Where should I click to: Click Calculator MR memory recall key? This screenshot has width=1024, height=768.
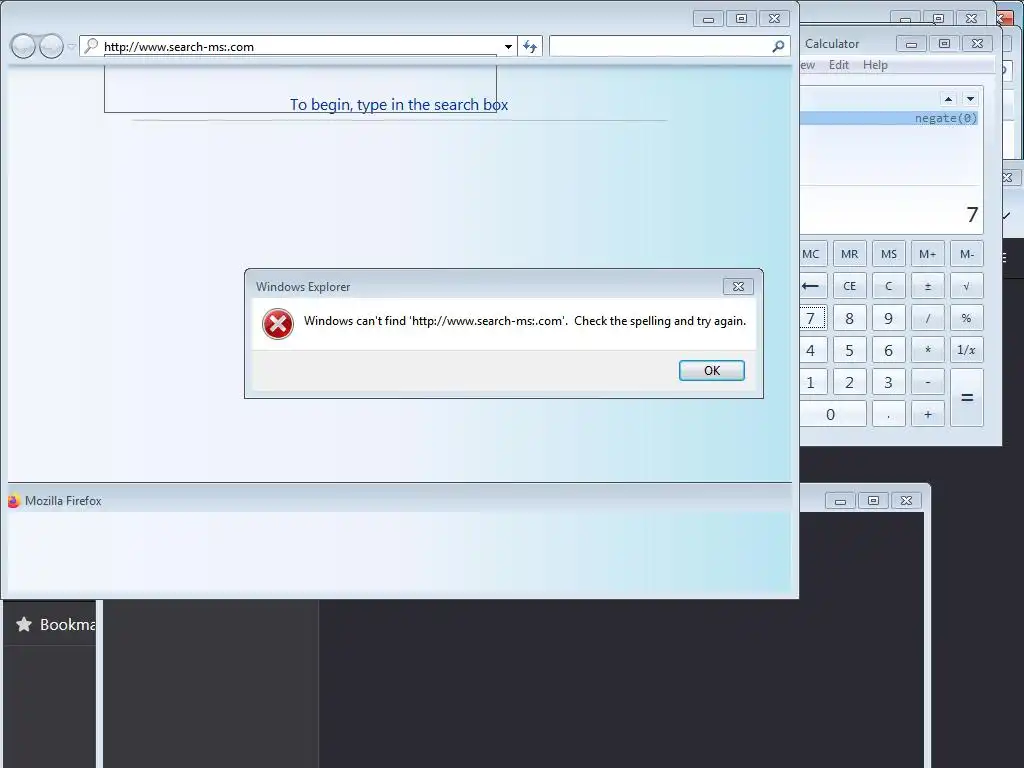pos(850,254)
